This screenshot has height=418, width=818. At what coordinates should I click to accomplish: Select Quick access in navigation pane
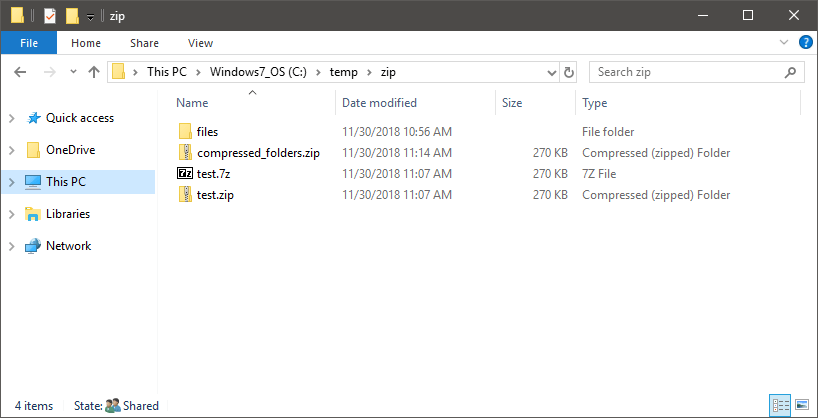point(80,118)
